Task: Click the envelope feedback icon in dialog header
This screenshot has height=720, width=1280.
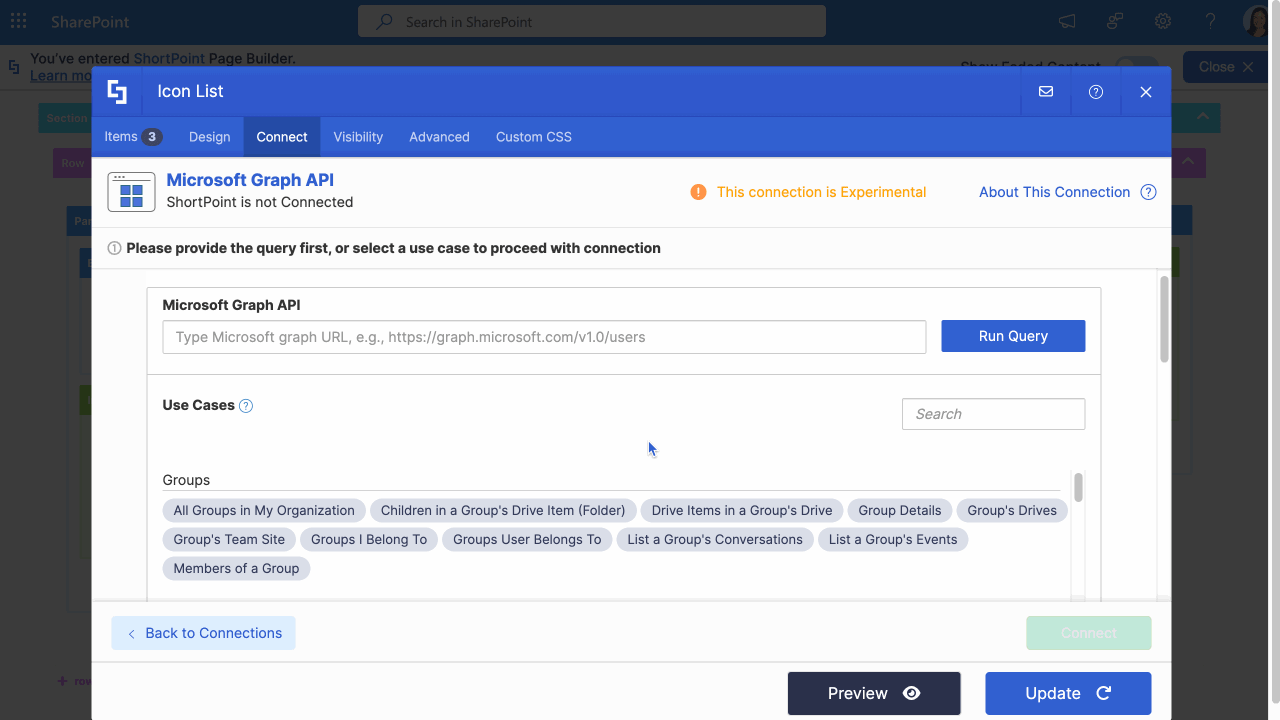Action: click(x=1046, y=91)
